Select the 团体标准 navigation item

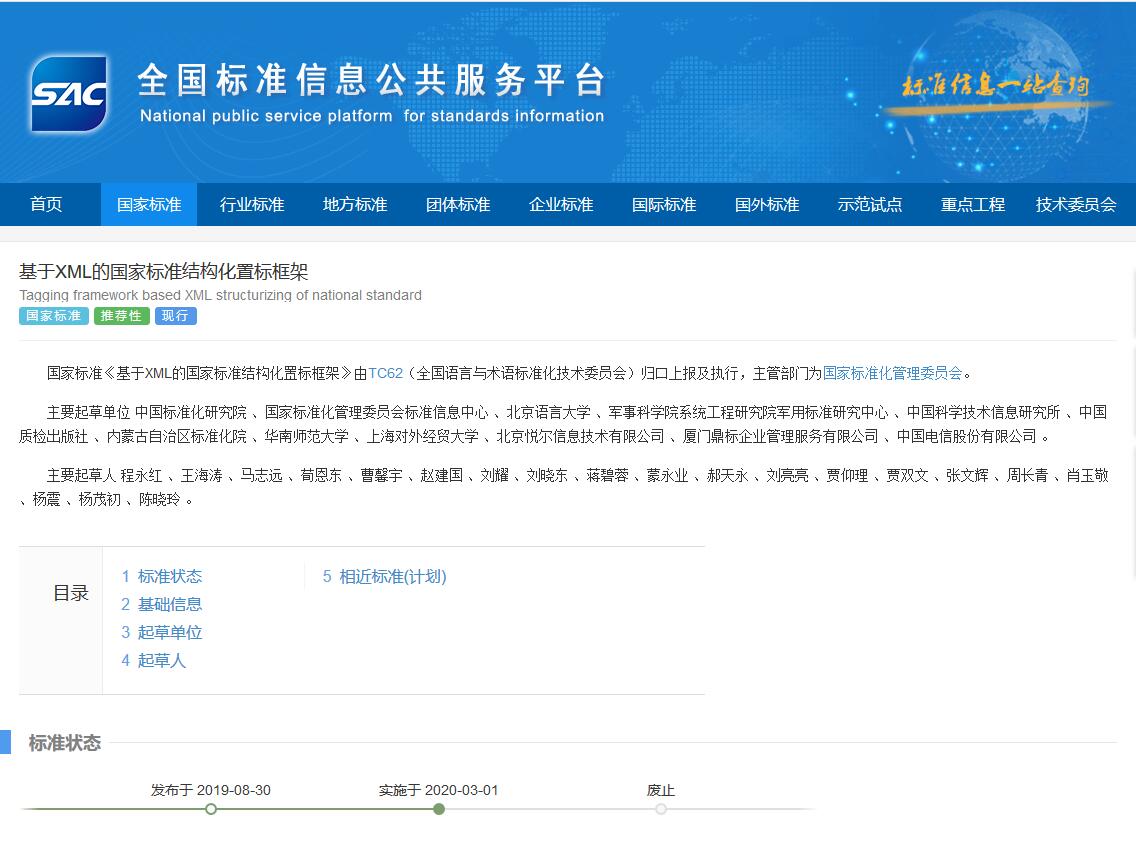tap(457, 204)
